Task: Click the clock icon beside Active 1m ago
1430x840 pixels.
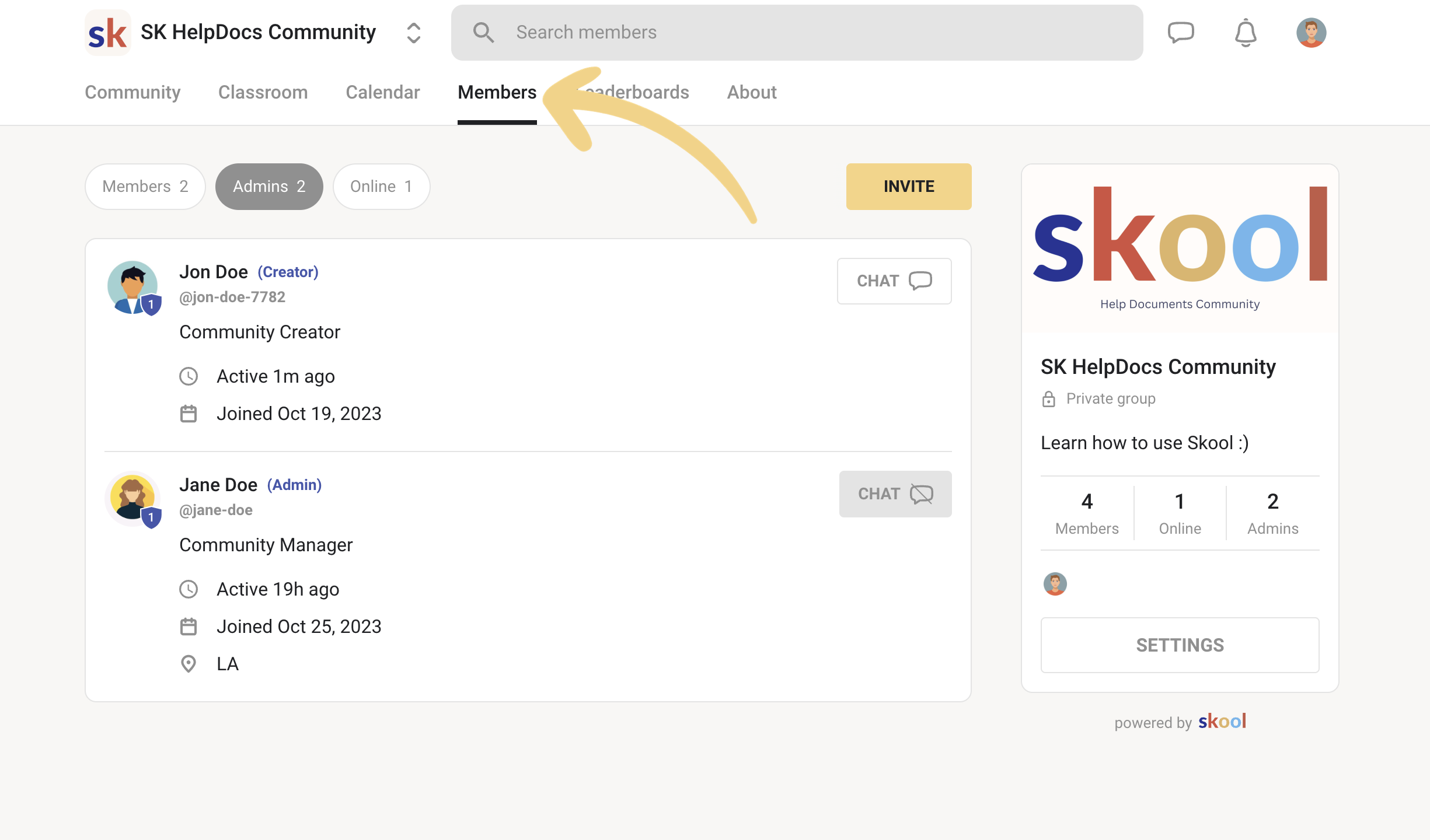Action: [189, 376]
